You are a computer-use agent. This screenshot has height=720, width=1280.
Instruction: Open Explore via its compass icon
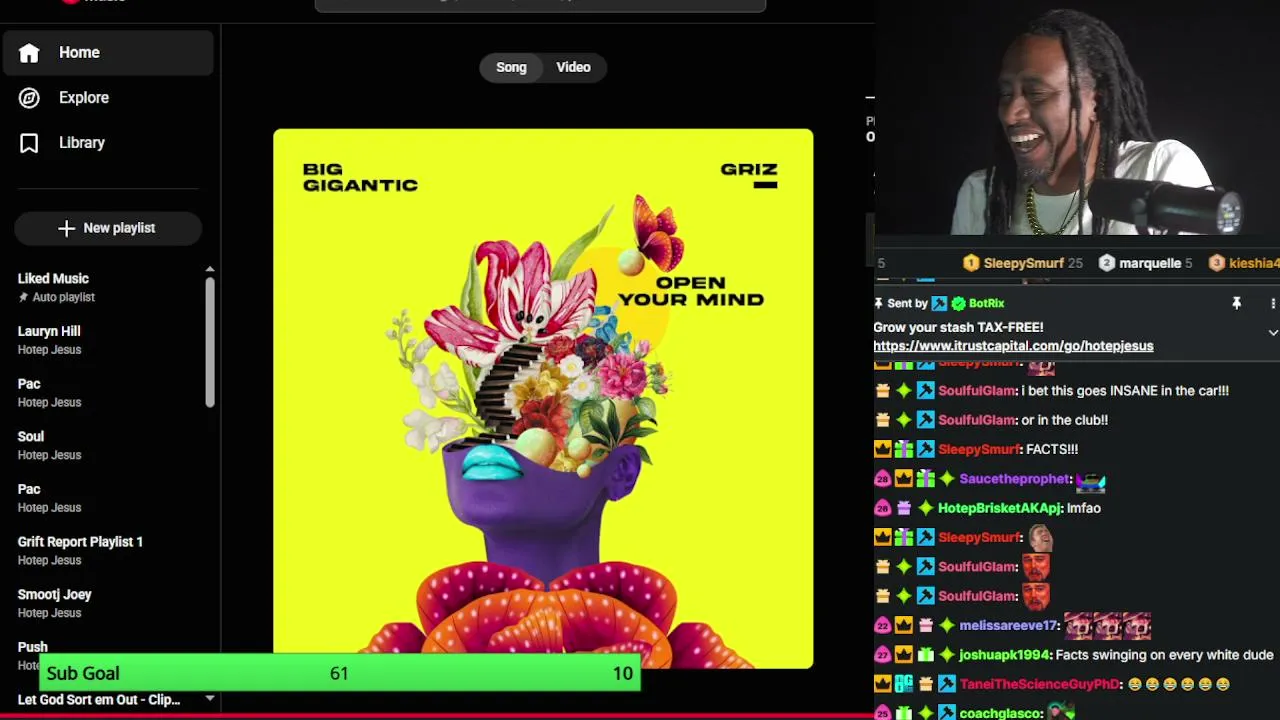pyautogui.click(x=29, y=98)
